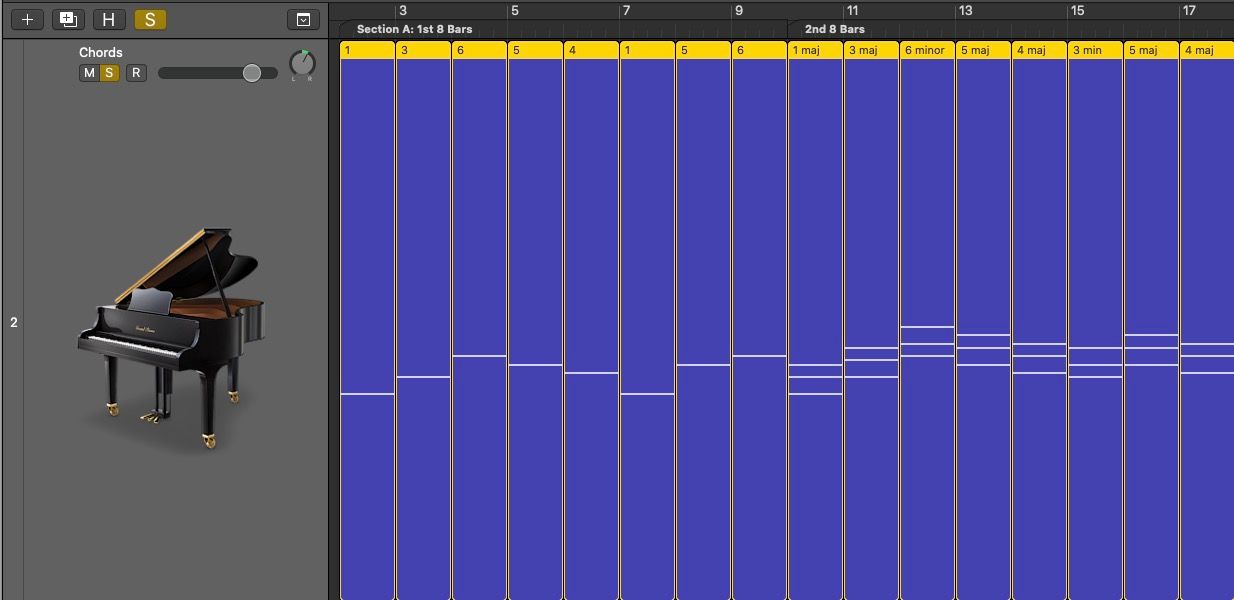
Task: Select the New Track with Duplicate Settings icon
Action: pyautogui.click(x=67, y=19)
